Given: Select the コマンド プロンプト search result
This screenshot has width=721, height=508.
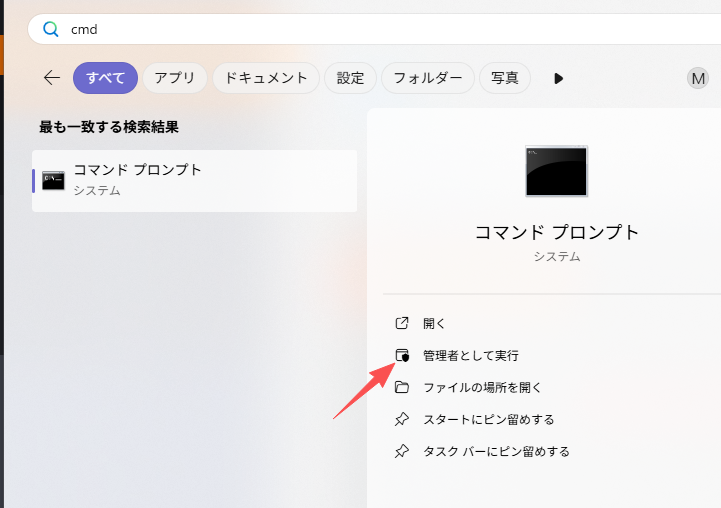Looking at the screenshot, I should [195, 181].
